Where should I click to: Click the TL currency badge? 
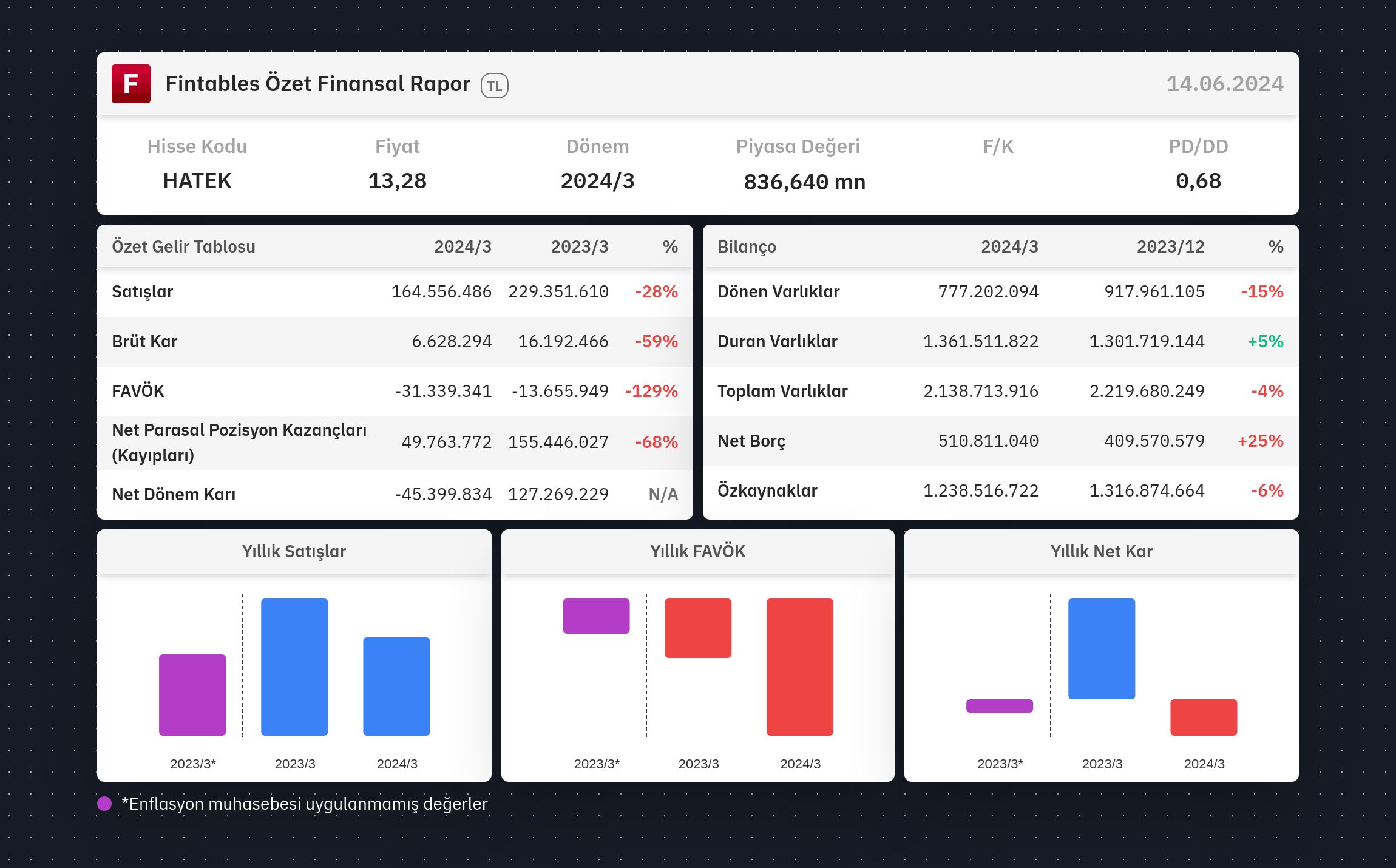coord(495,86)
